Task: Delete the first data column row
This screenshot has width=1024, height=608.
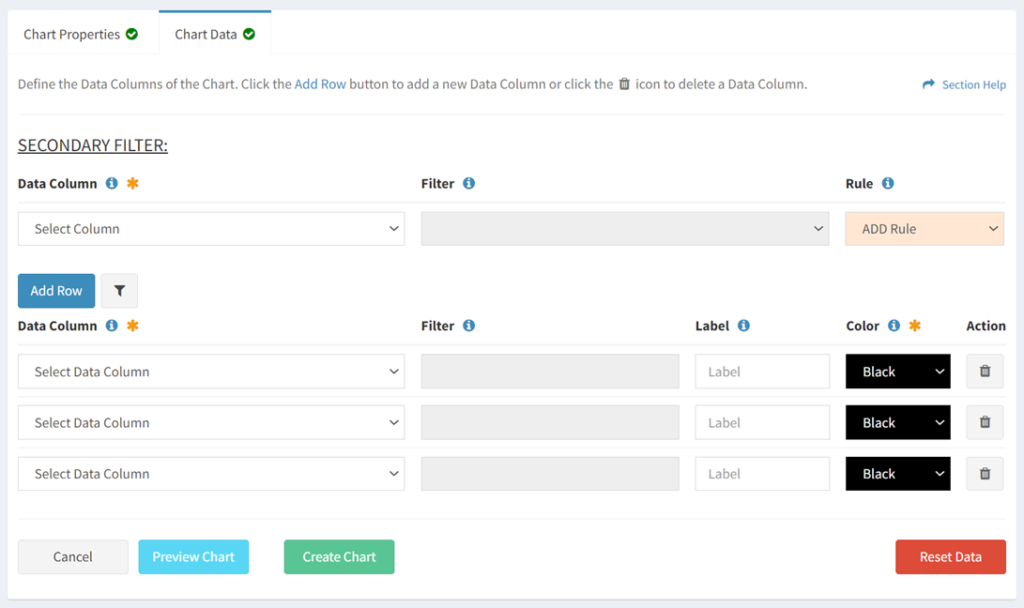Action: tap(985, 371)
